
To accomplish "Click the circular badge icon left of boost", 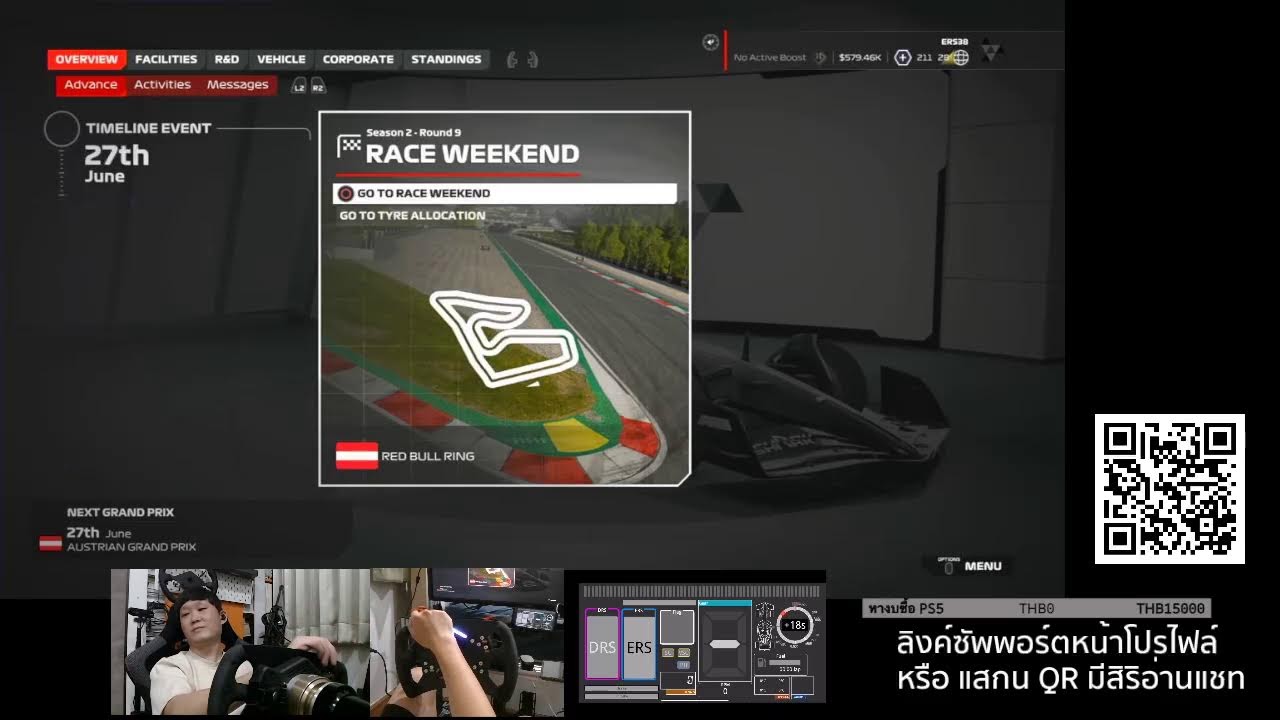I will click(711, 42).
